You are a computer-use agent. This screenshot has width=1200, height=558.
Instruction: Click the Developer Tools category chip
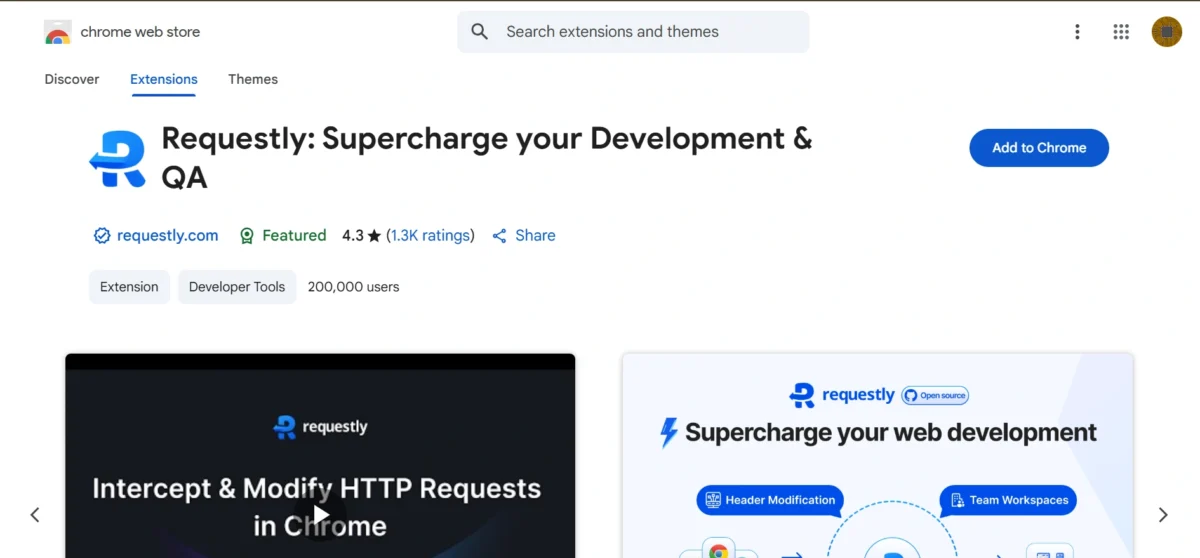click(x=237, y=287)
